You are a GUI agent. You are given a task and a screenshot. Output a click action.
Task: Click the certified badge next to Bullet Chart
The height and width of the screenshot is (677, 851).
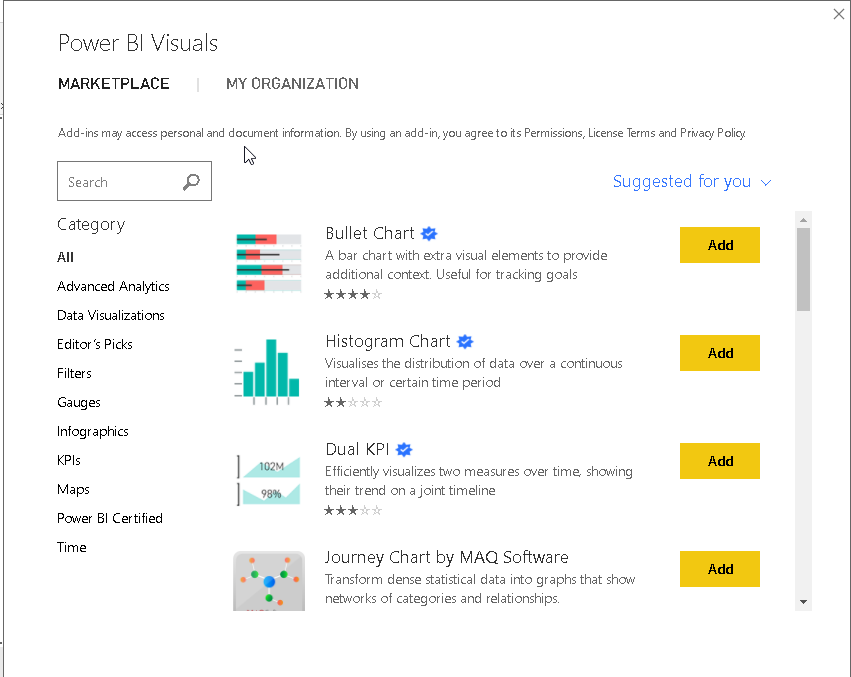pyautogui.click(x=429, y=234)
